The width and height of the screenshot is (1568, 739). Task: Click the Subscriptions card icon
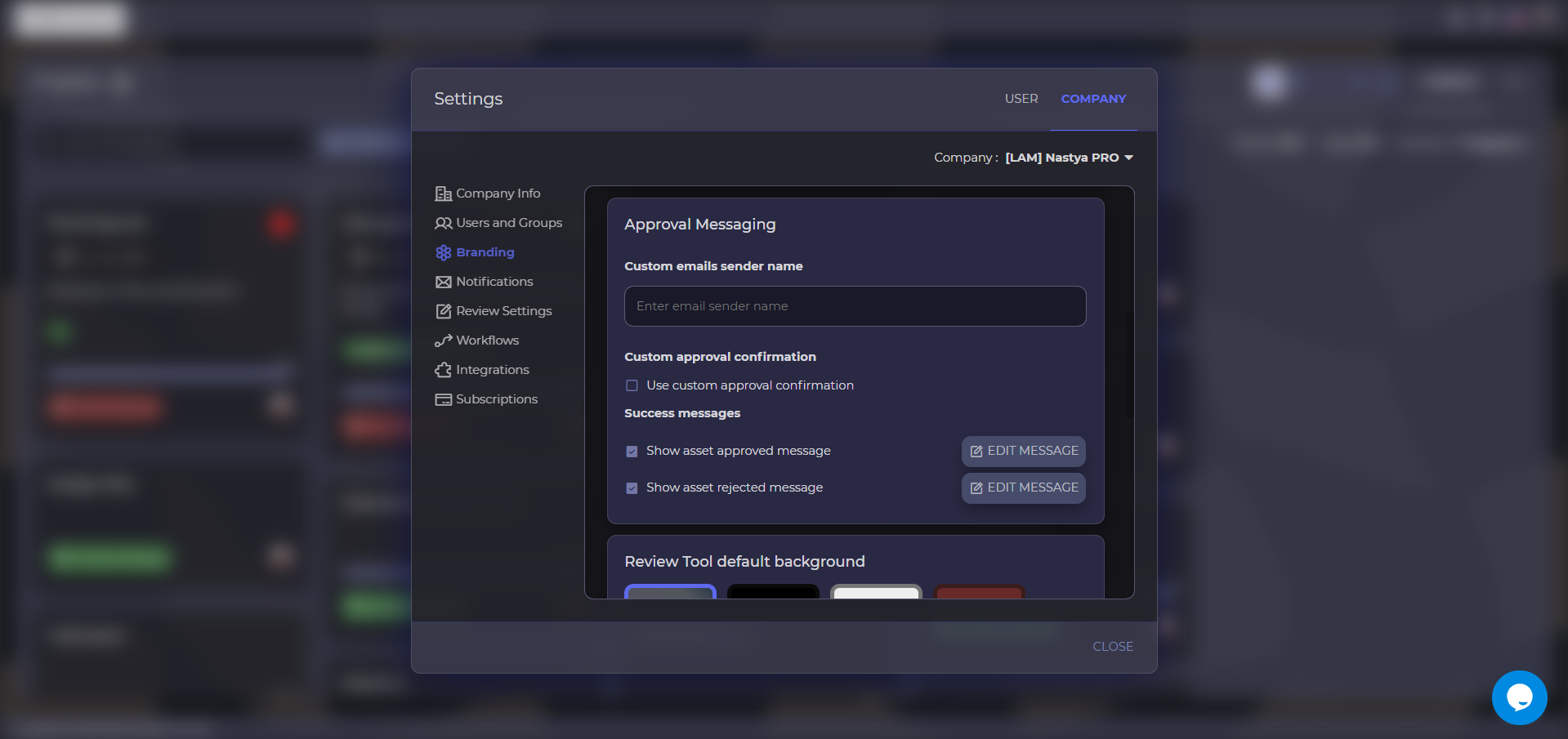pyautogui.click(x=443, y=399)
